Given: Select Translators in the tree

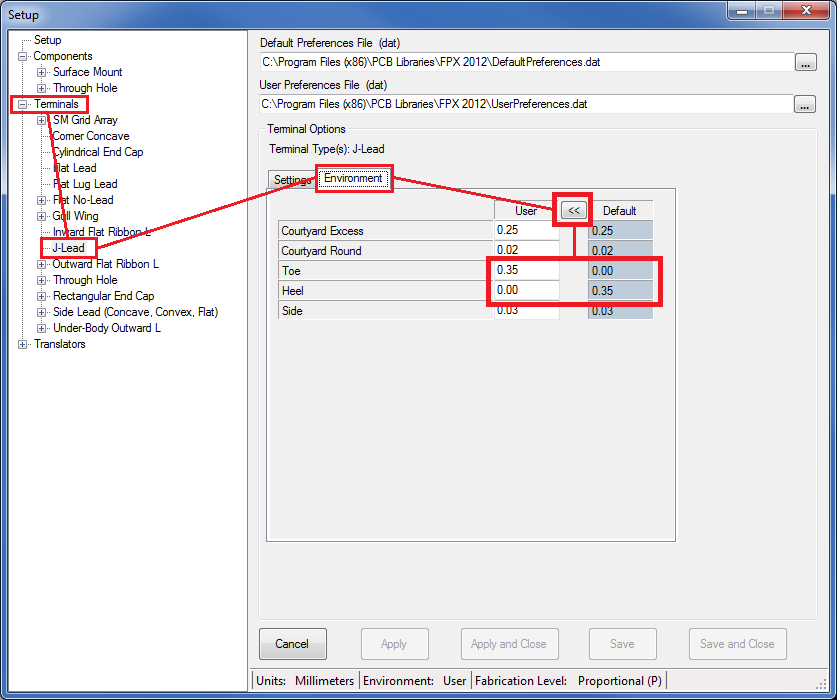Looking at the screenshot, I should (60, 344).
